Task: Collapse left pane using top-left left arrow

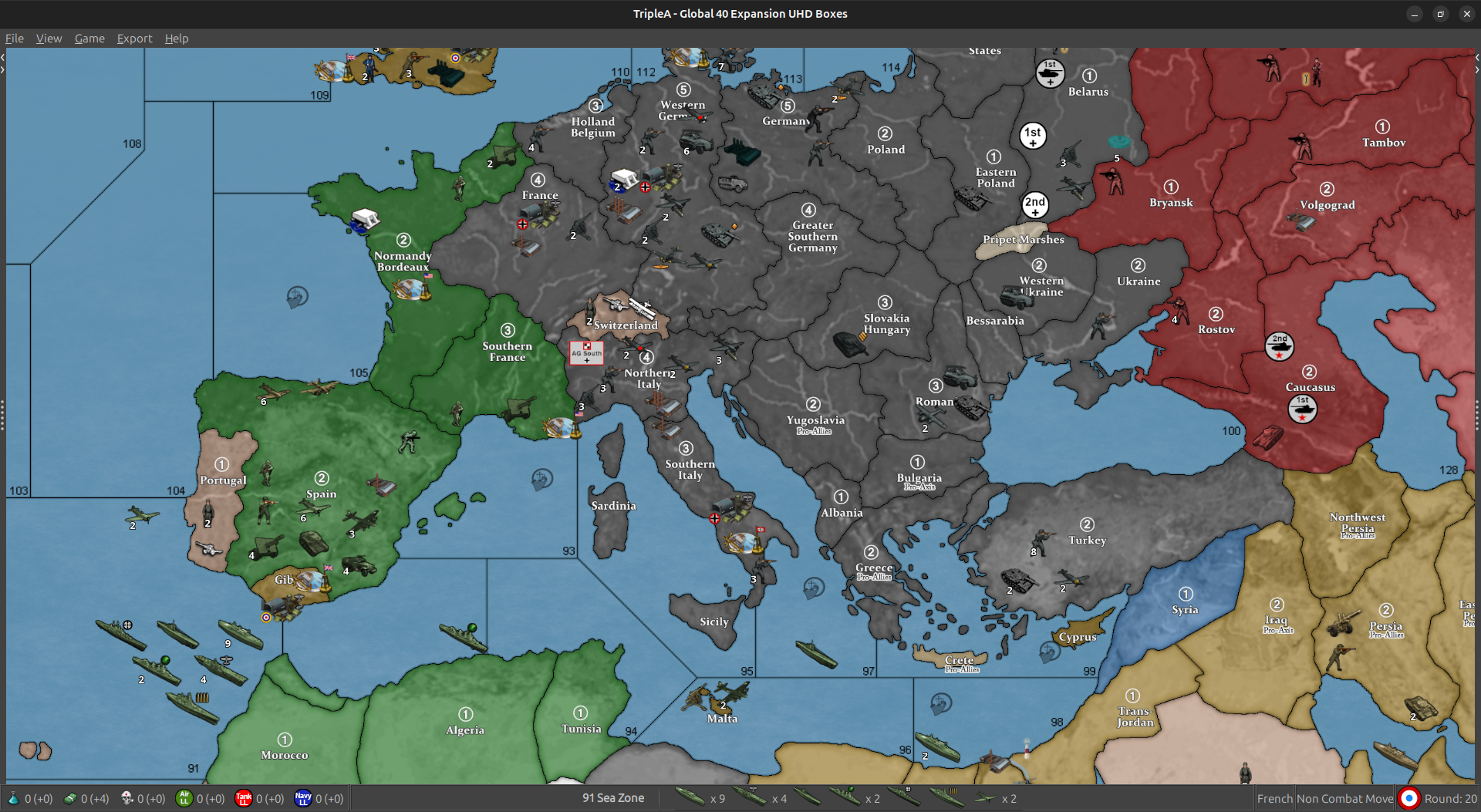Action: tap(3, 57)
